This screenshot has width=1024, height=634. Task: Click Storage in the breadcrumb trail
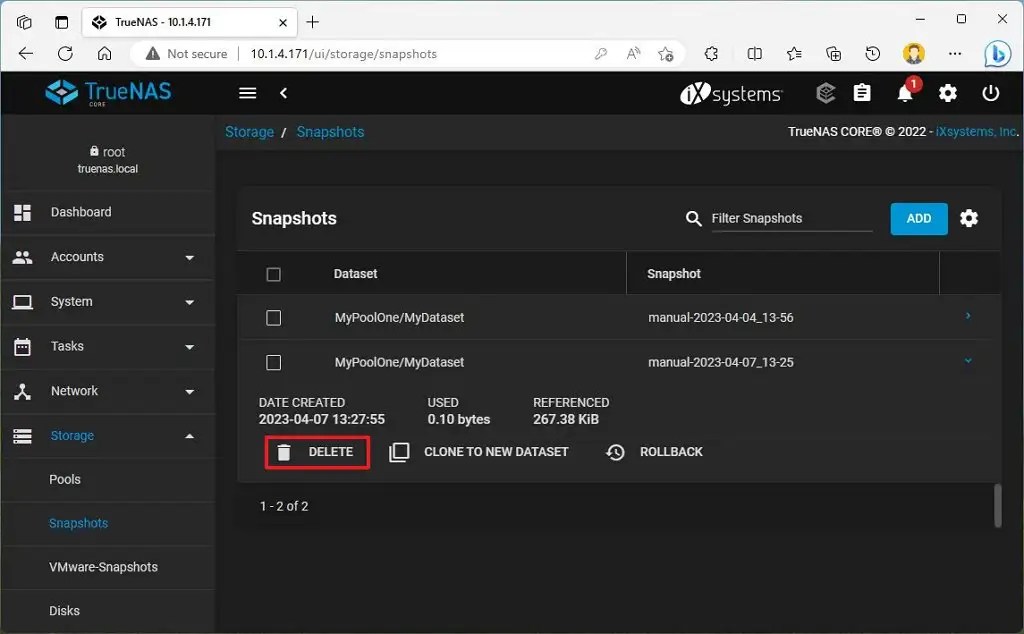click(x=249, y=131)
